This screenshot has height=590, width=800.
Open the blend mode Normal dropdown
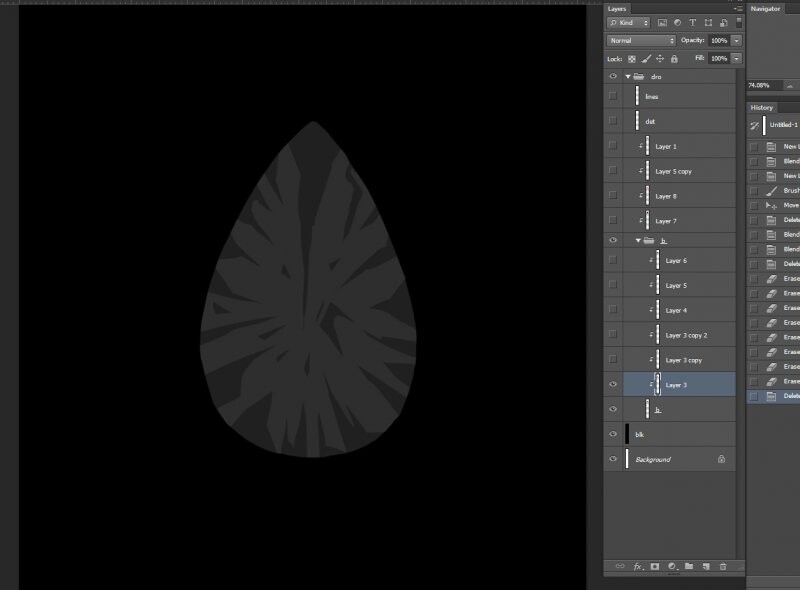(x=641, y=41)
